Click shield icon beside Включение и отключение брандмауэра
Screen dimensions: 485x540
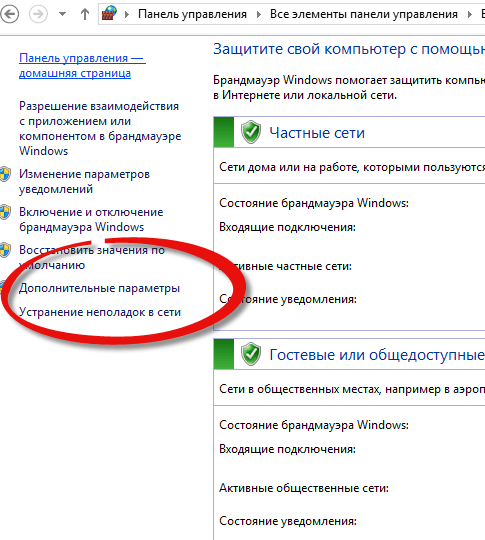(5, 212)
